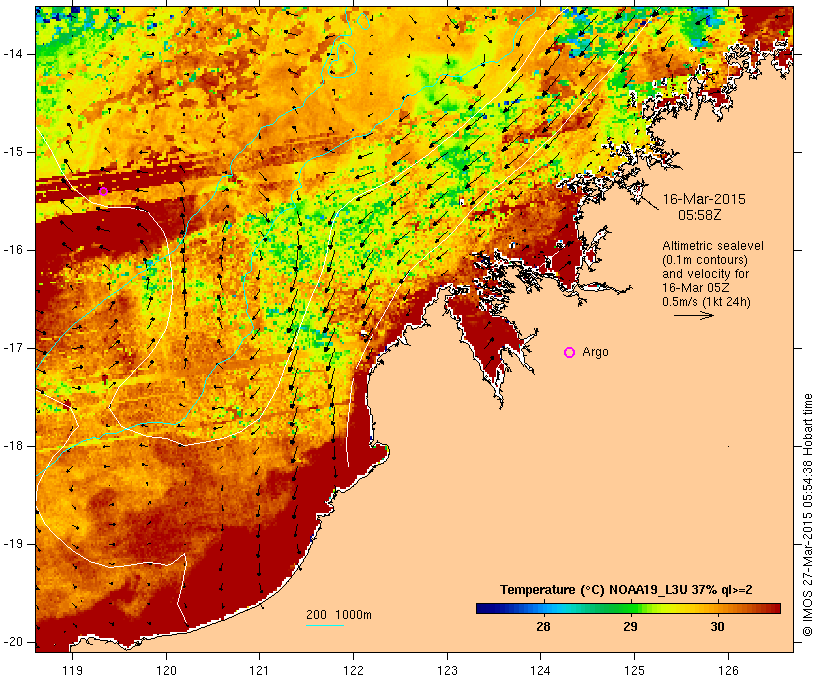
Task: Click the '05:58Z' time text
Action: tap(700, 215)
